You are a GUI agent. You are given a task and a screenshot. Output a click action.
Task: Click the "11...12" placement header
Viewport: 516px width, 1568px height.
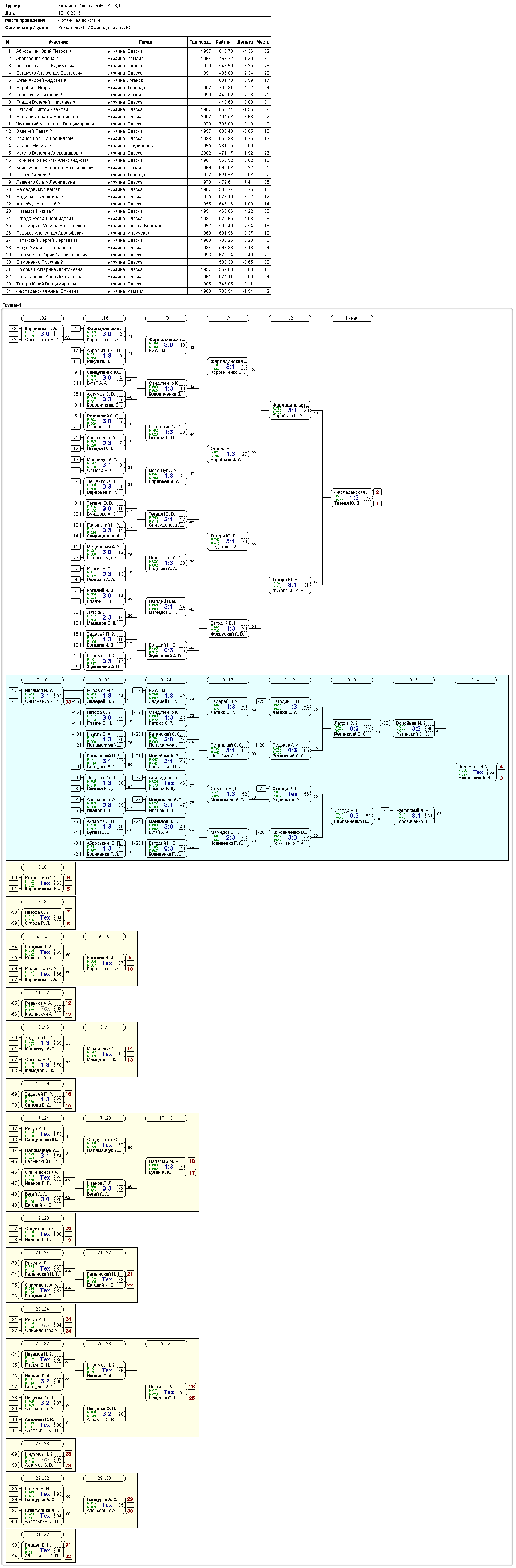[42, 993]
